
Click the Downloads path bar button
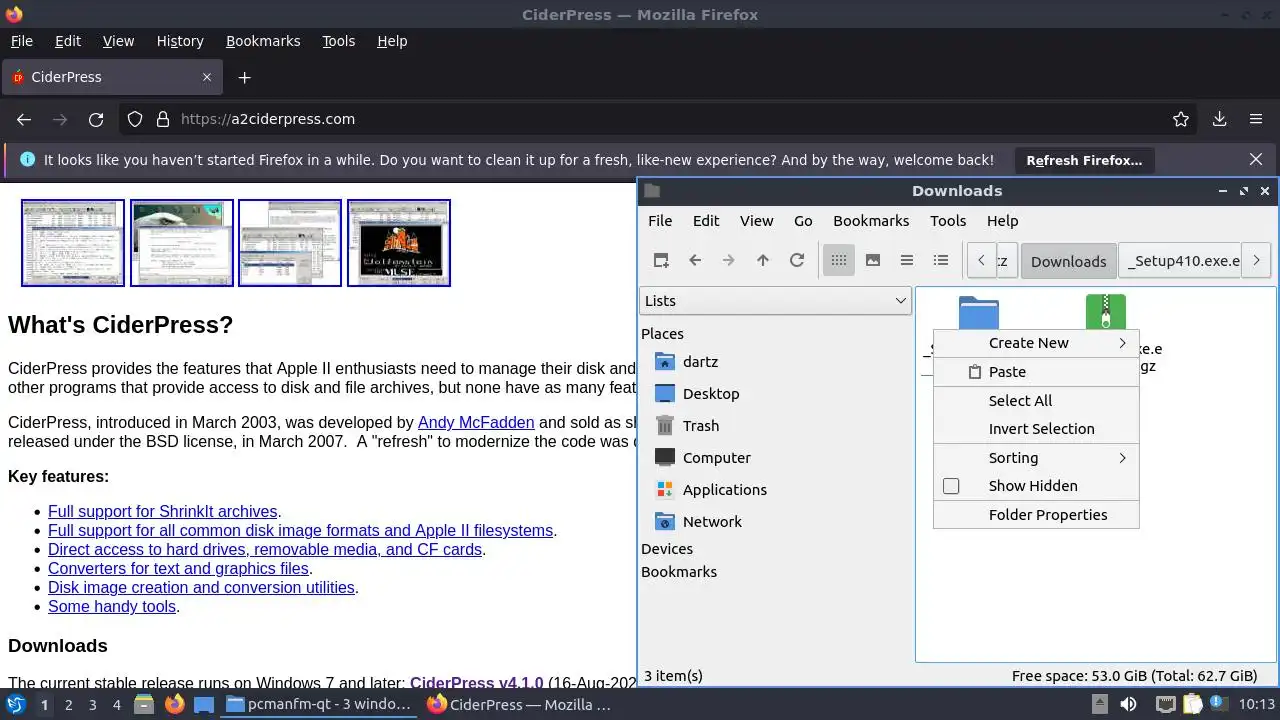click(1068, 261)
